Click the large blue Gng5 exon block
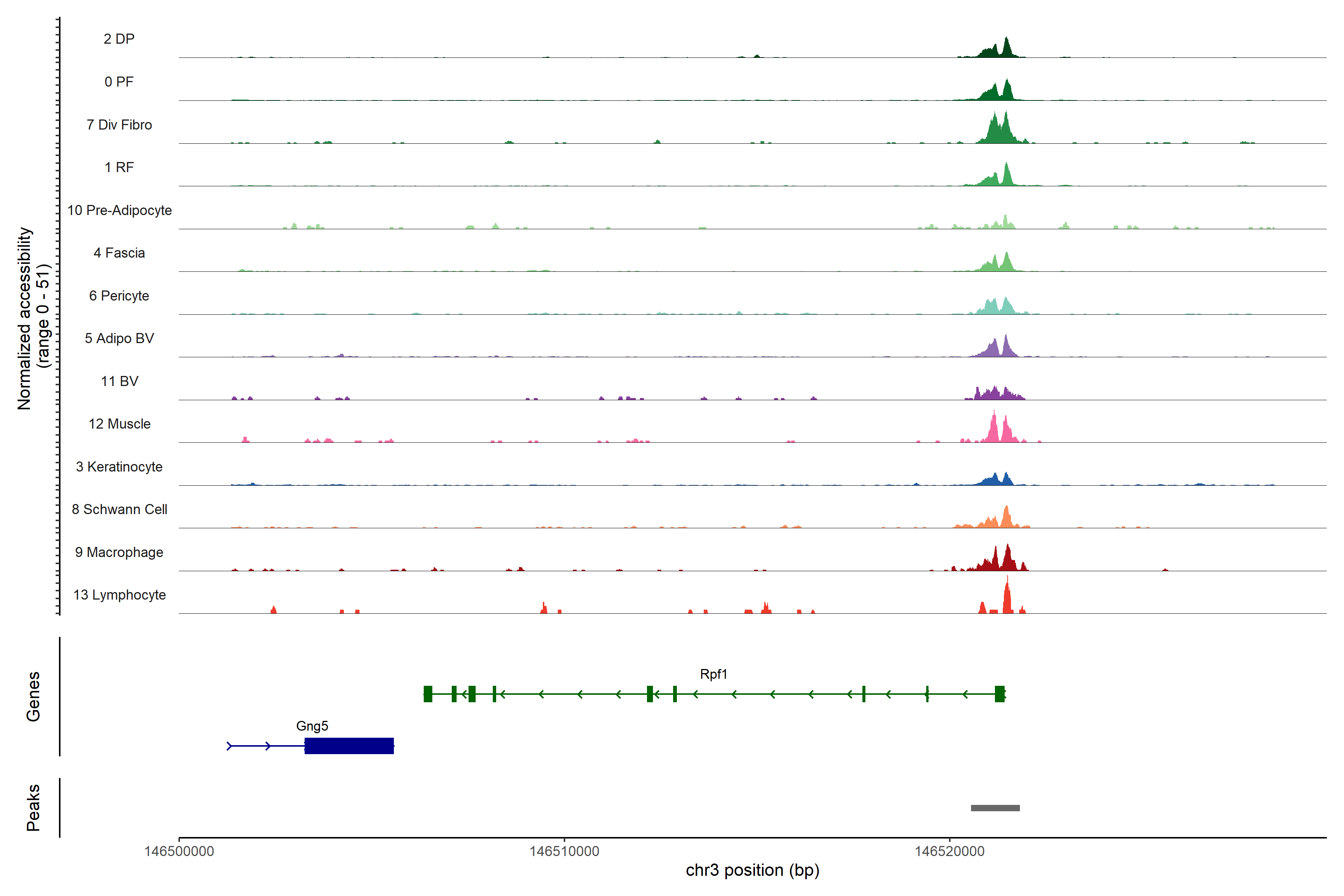 [x=349, y=746]
